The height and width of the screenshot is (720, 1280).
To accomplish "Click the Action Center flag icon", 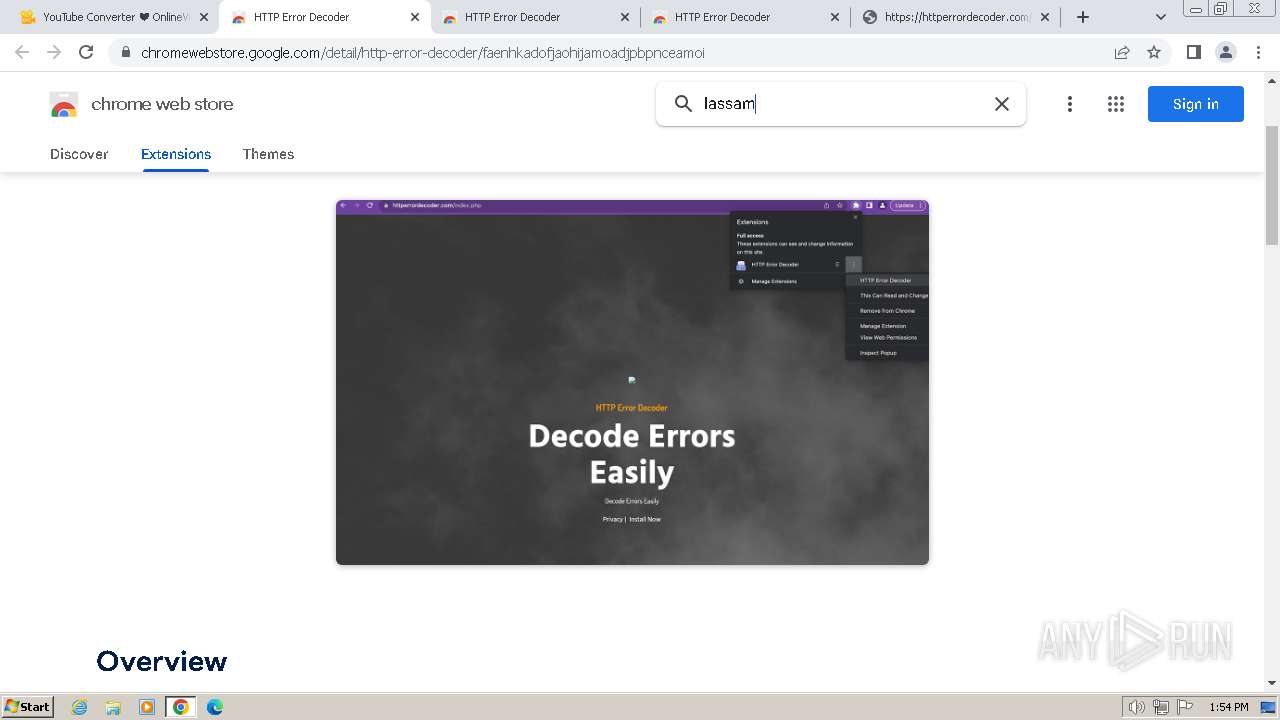I will pos(1184,707).
